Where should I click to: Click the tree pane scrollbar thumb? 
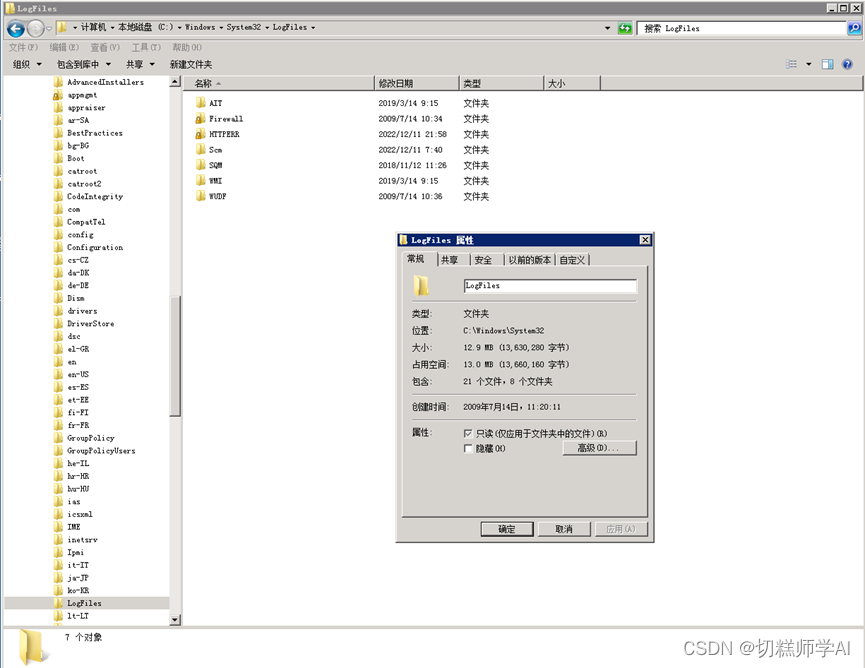(x=175, y=356)
